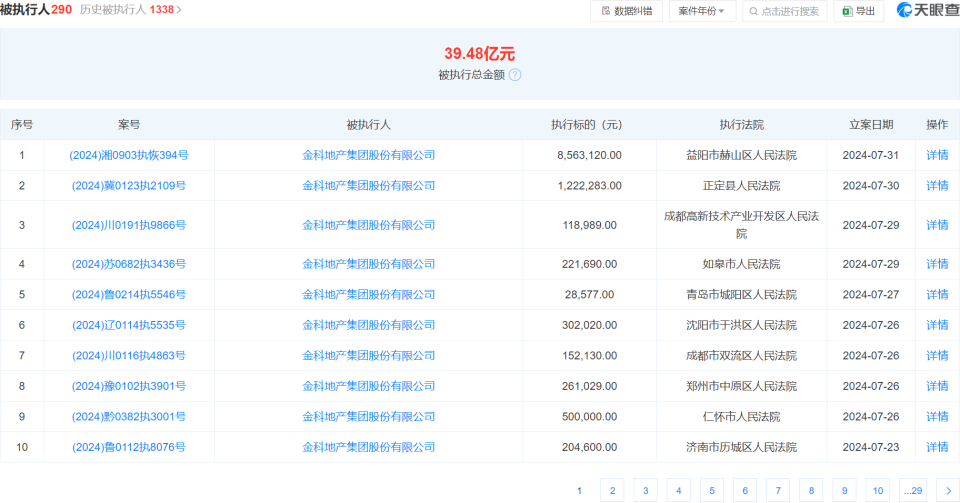Go to page 9 of results

click(x=844, y=491)
